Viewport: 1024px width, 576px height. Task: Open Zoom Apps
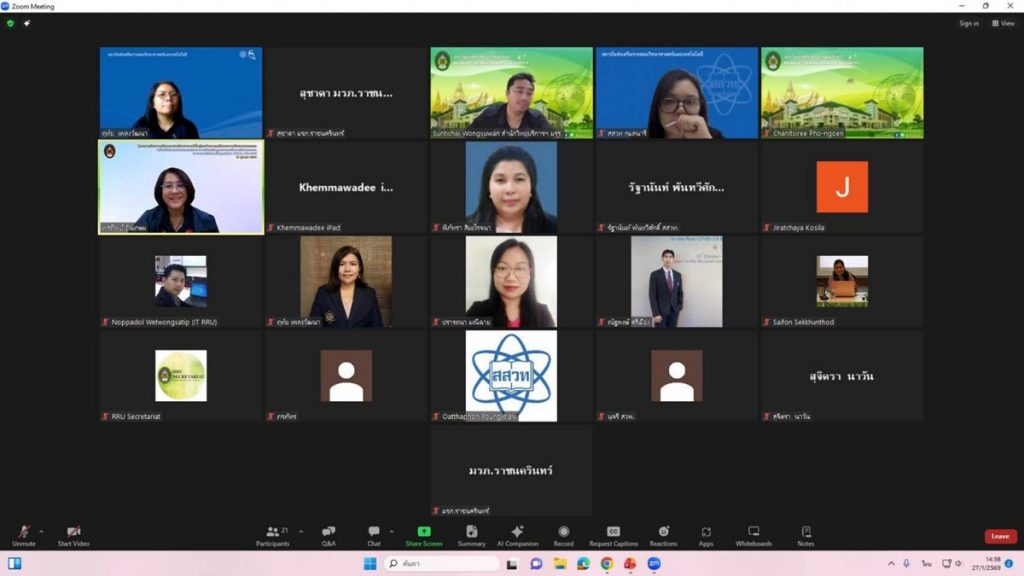(706, 535)
